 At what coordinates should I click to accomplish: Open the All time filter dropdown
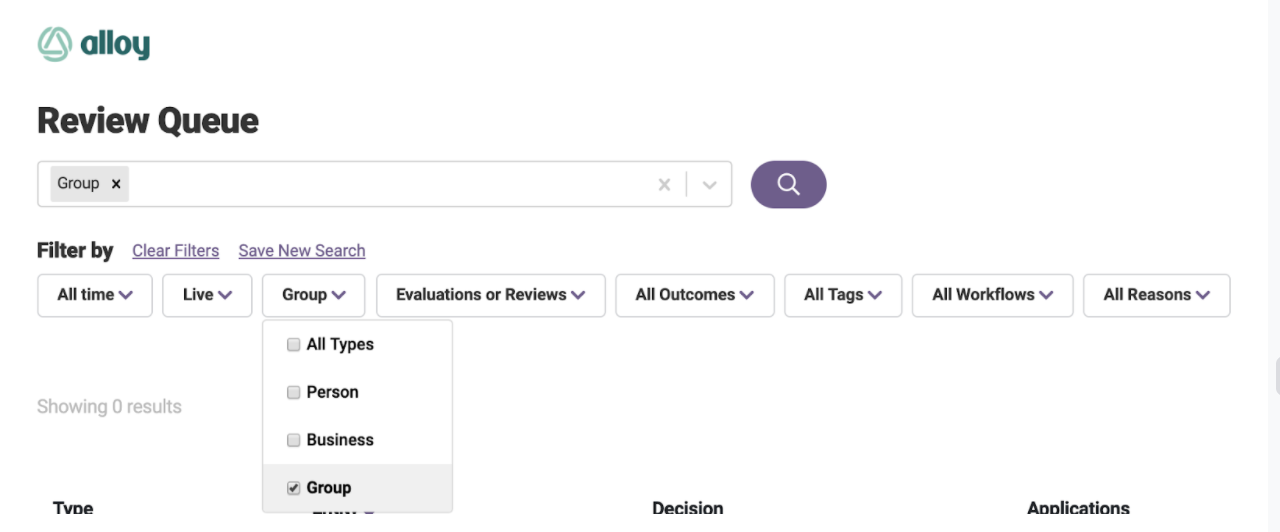95,295
